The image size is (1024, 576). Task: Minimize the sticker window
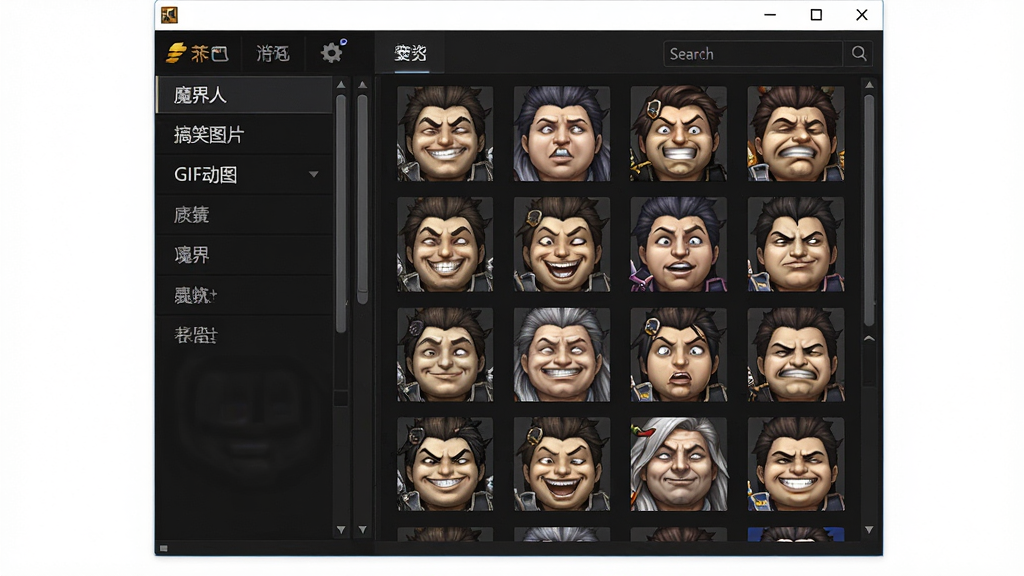[x=770, y=14]
